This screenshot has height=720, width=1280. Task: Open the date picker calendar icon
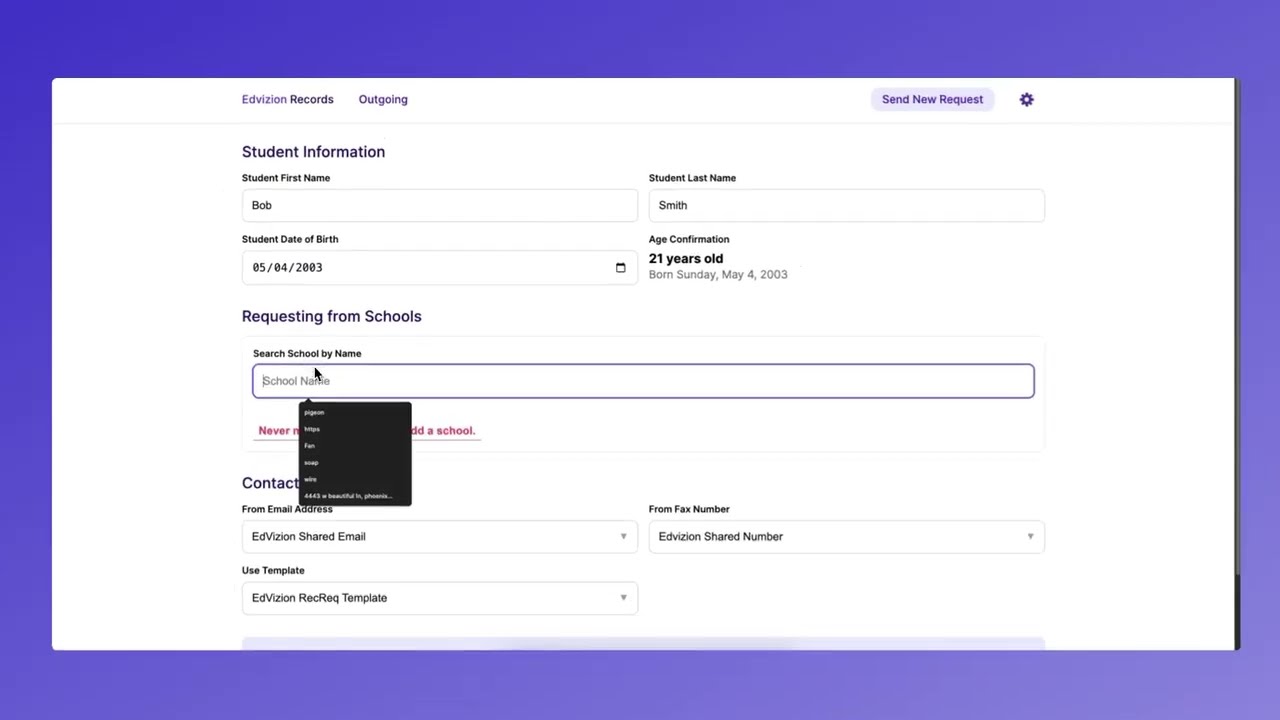point(620,268)
